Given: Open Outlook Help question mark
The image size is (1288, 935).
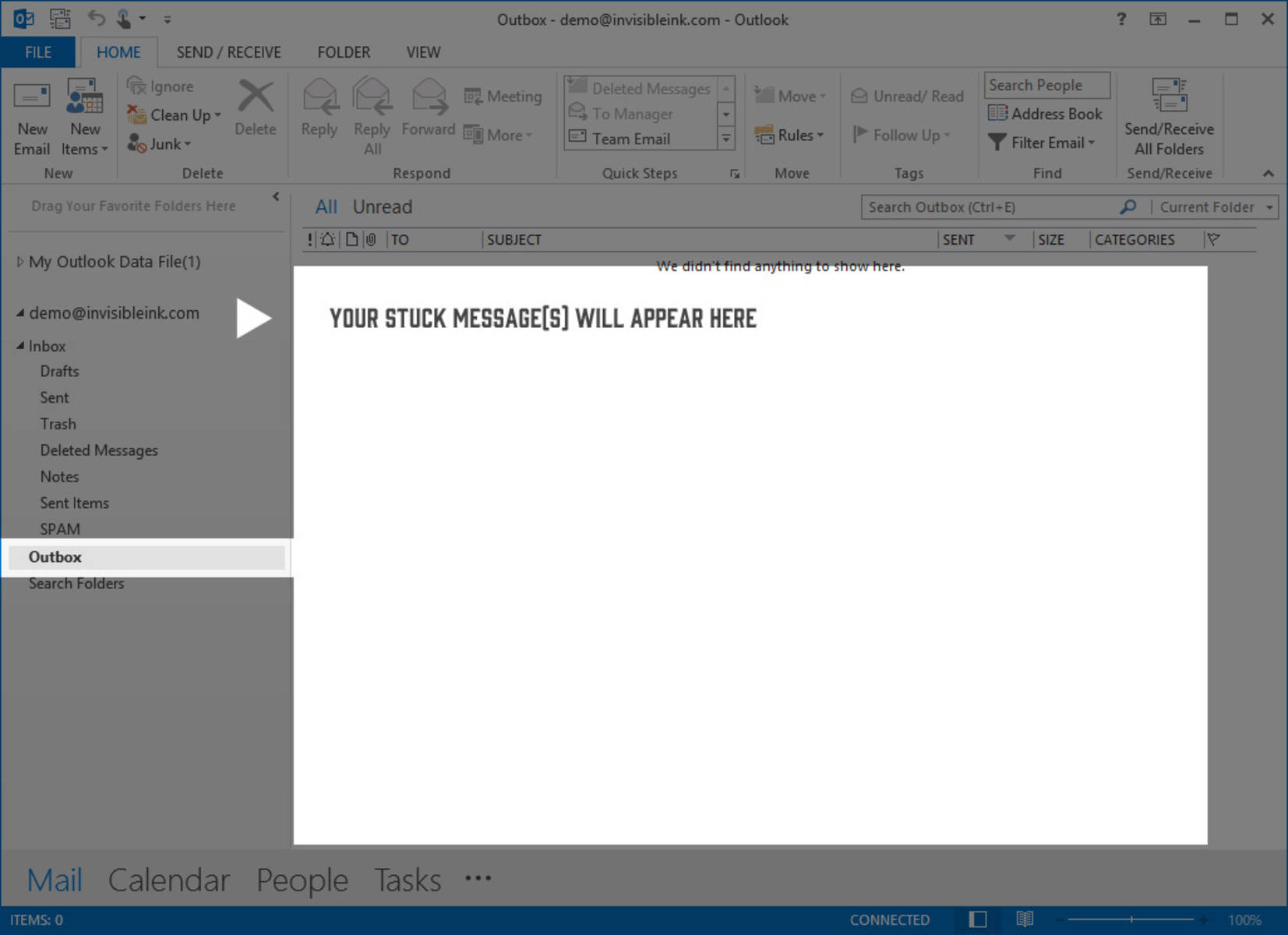Looking at the screenshot, I should [x=1121, y=19].
